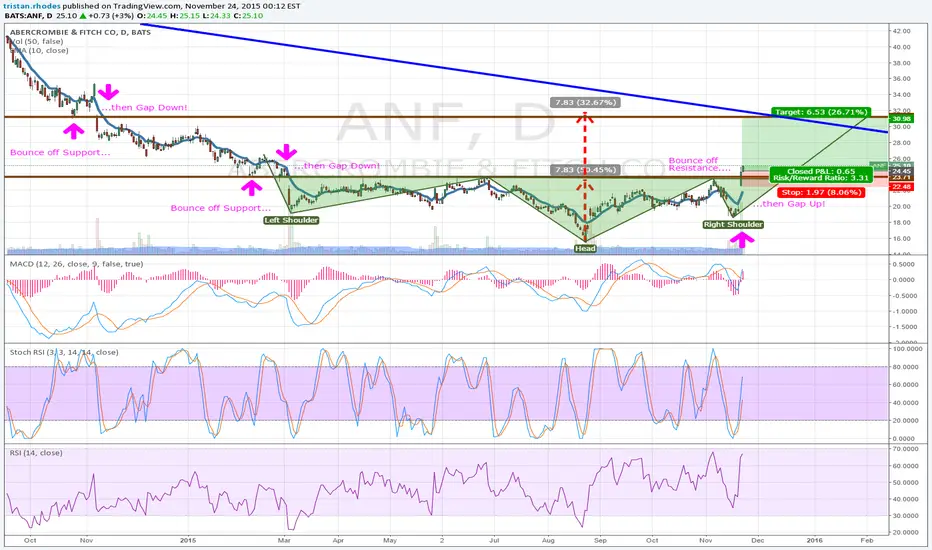The width and height of the screenshot is (932, 550).
Task: Click the 2015 label on time axis
Action: click(188, 540)
